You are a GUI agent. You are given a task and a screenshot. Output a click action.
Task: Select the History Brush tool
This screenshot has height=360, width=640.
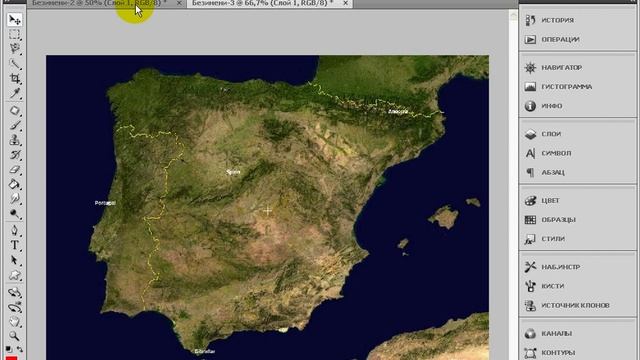tap(15, 155)
